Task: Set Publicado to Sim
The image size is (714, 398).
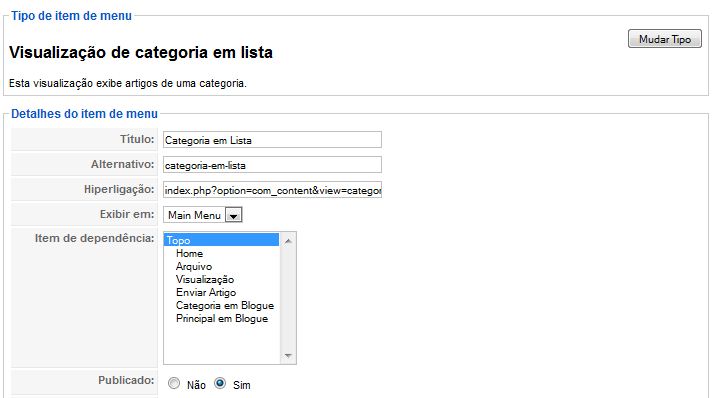Action: 220,383
